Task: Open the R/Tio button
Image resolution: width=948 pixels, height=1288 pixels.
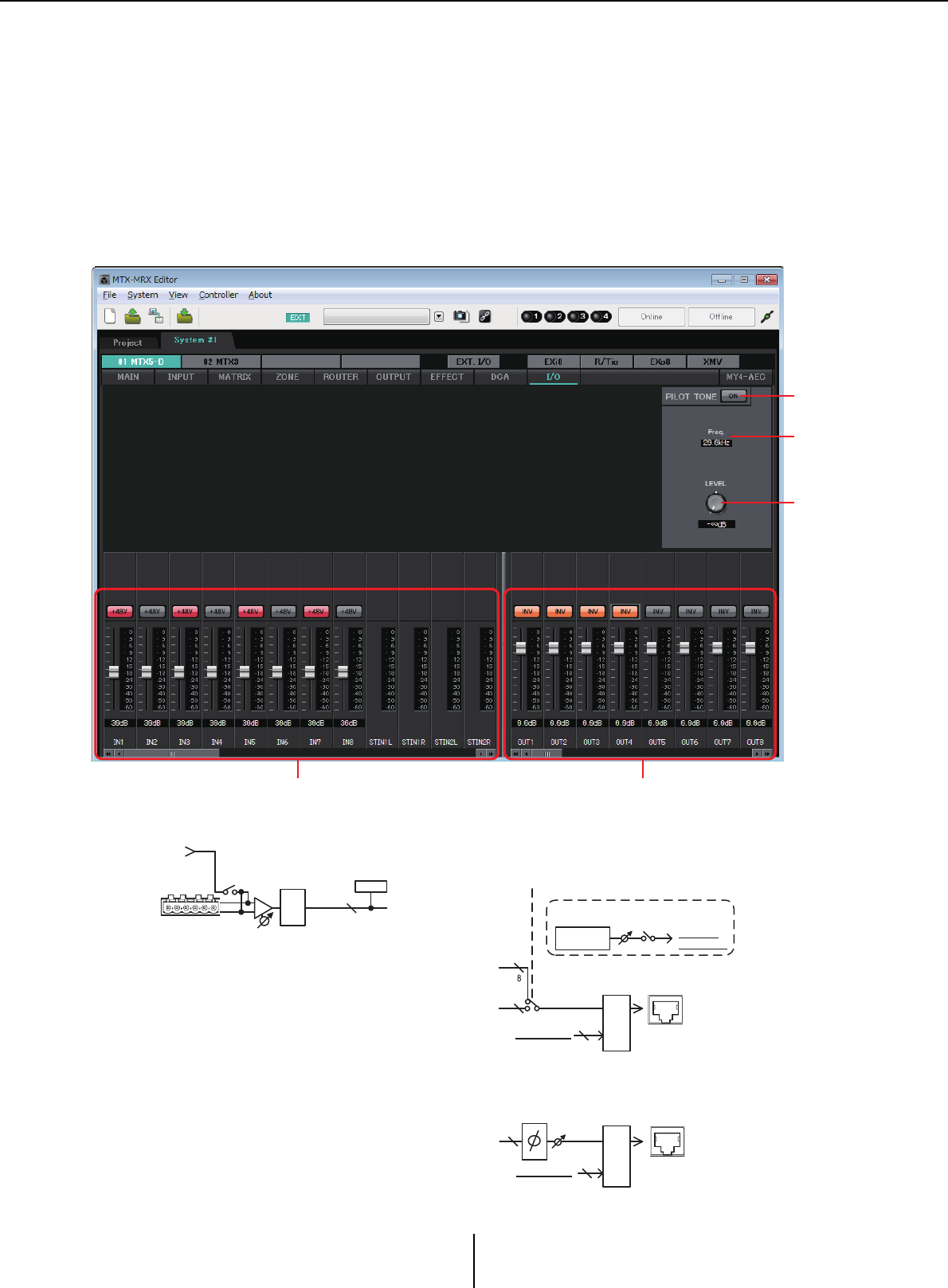Action: coord(606,362)
